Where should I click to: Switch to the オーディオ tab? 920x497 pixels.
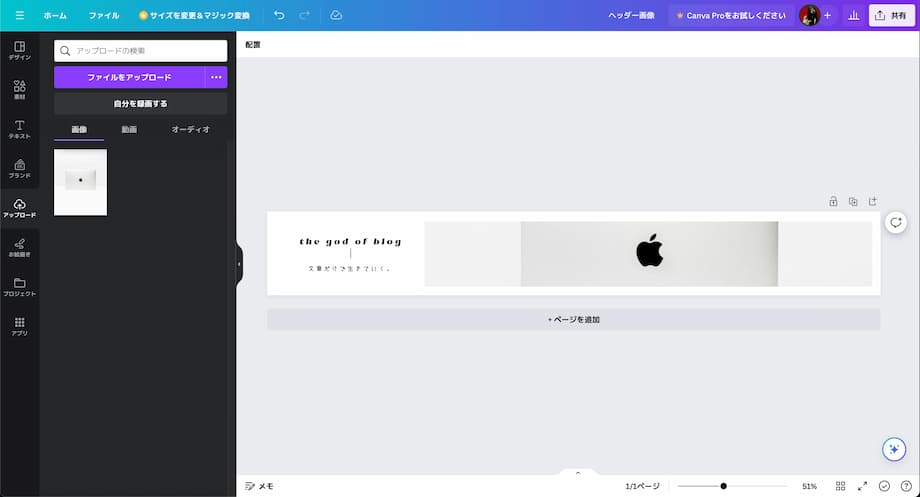(x=190, y=130)
